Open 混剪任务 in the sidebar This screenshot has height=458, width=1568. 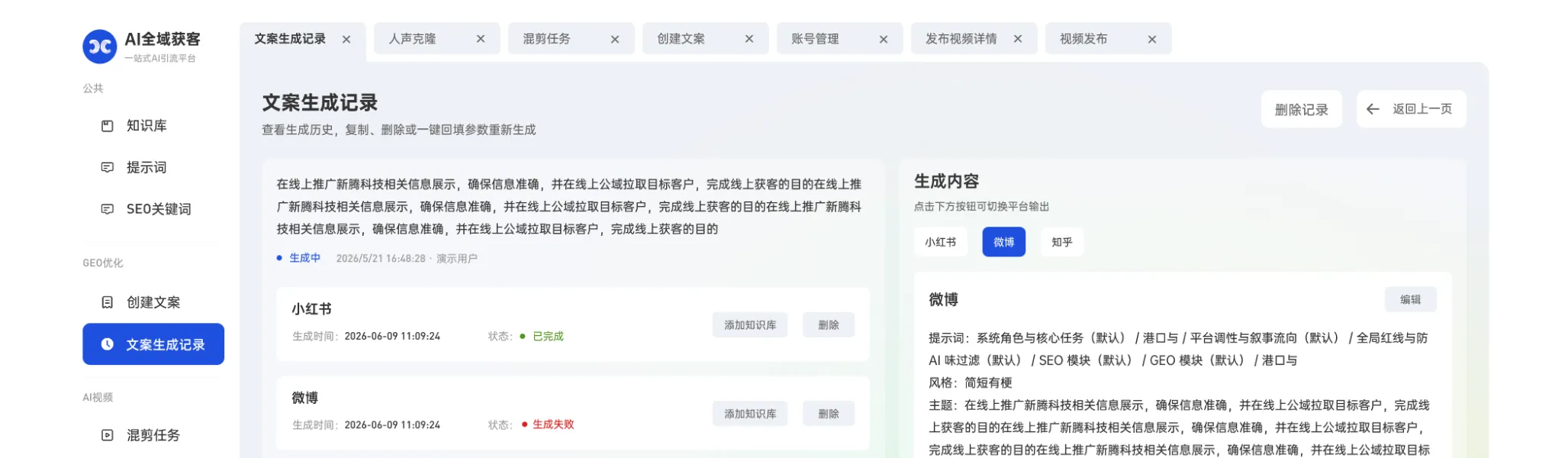[153, 435]
